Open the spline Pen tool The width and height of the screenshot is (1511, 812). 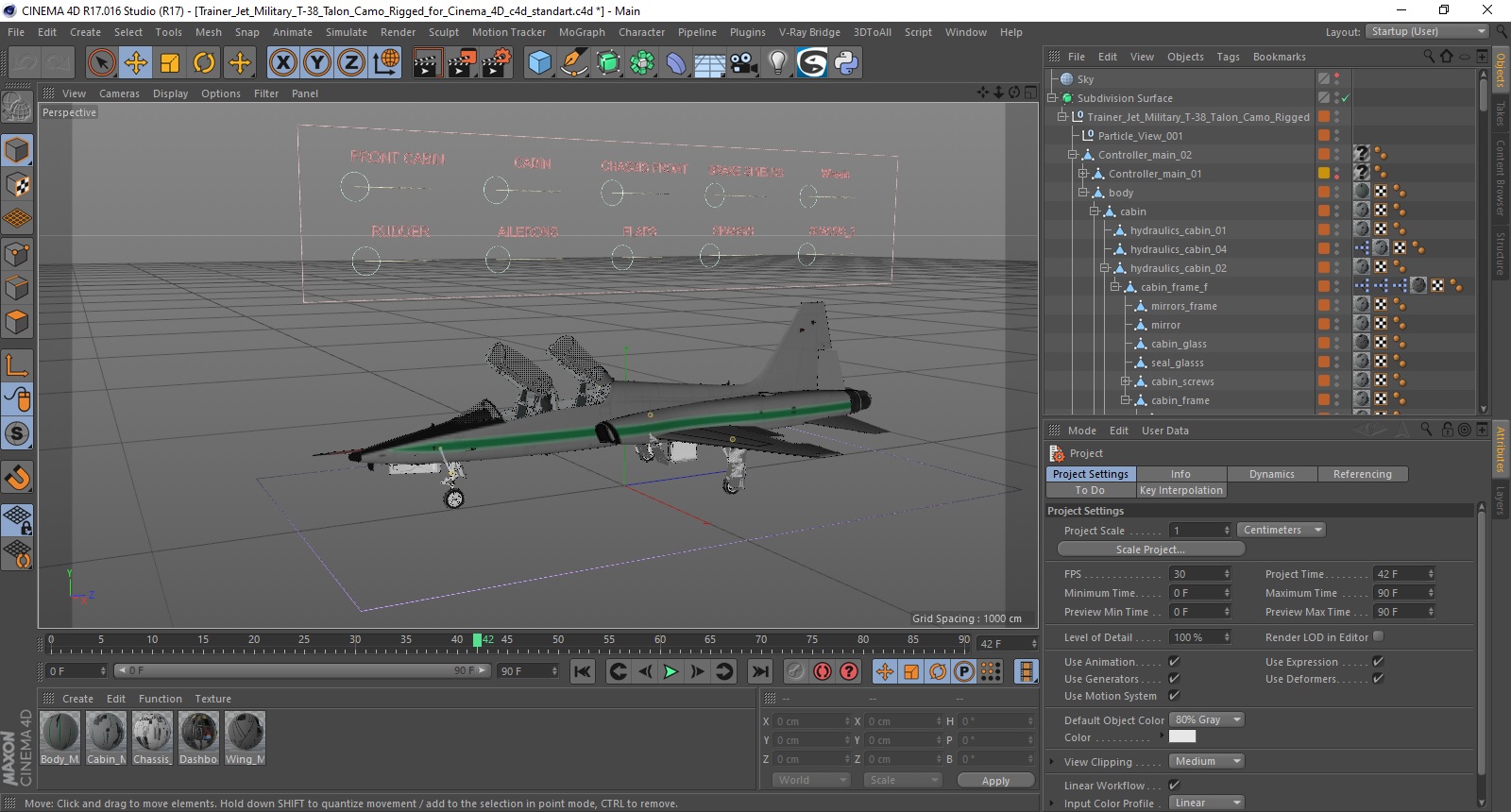coord(574,63)
